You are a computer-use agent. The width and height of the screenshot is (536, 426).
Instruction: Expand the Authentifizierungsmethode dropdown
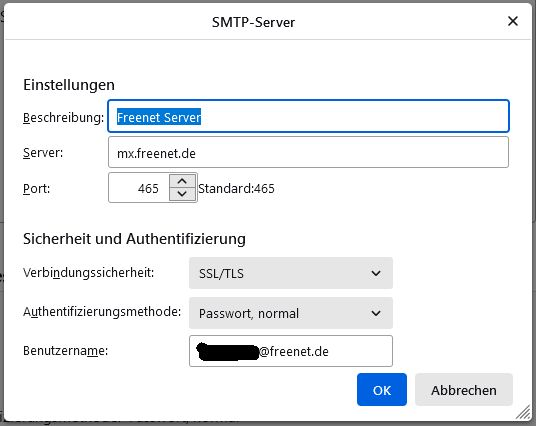click(x=291, y=313)
